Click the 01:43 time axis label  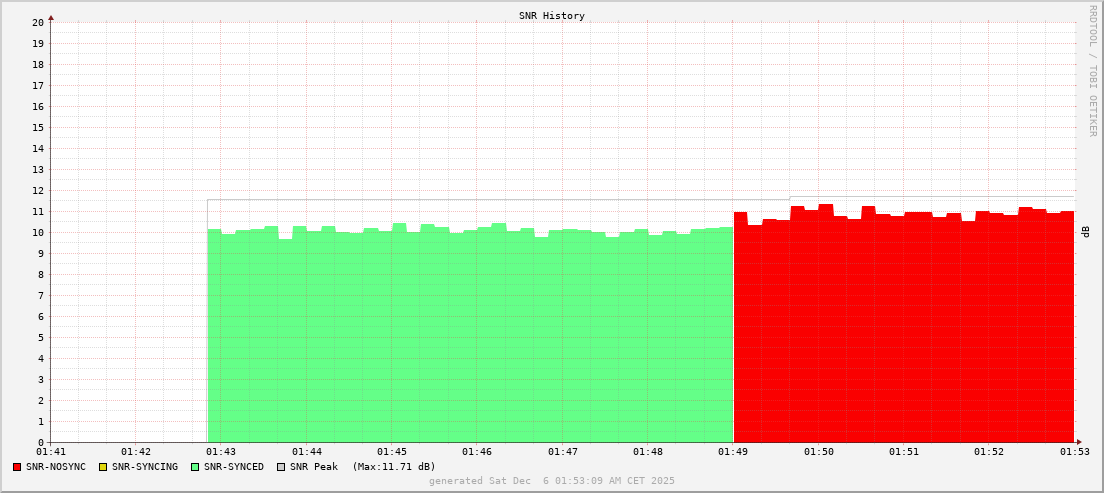[x=221, y=452]
